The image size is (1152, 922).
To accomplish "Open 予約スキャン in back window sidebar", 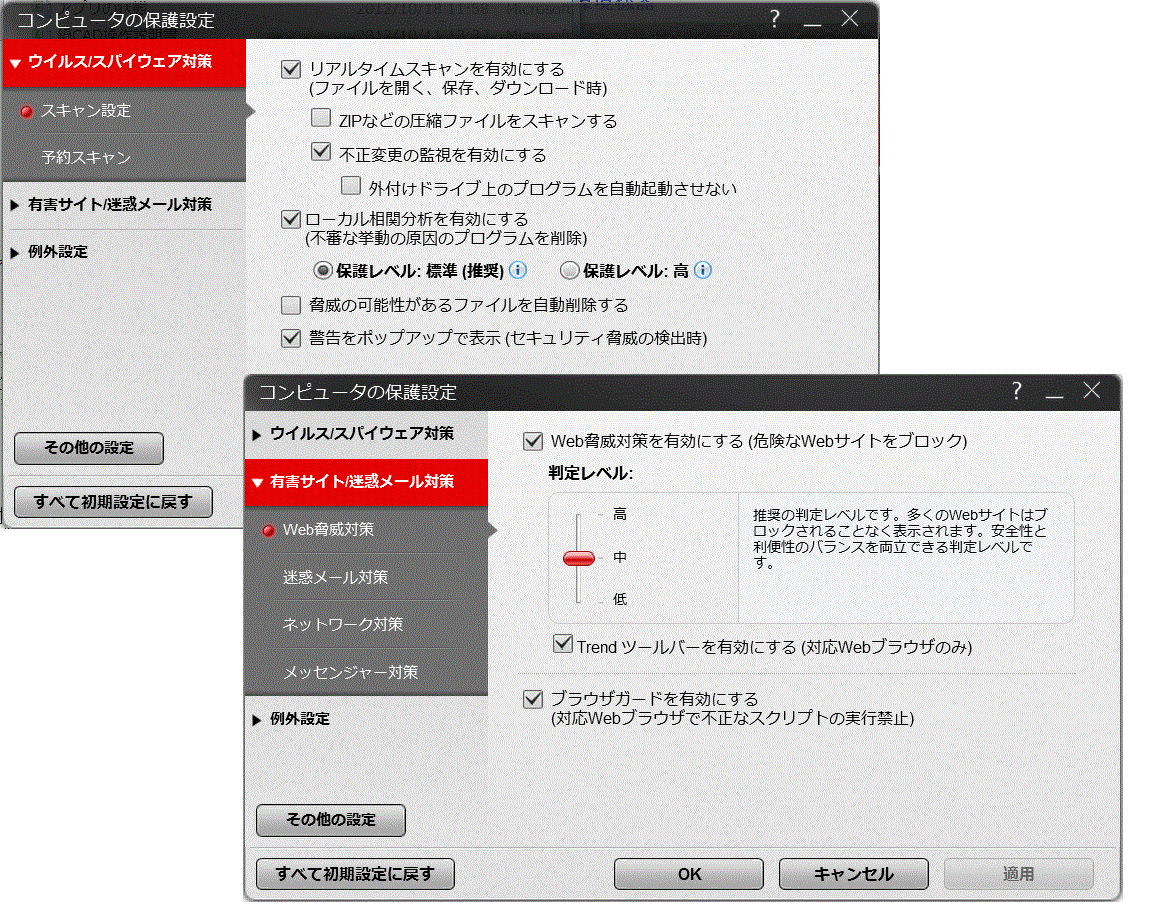I will (124, 157).
